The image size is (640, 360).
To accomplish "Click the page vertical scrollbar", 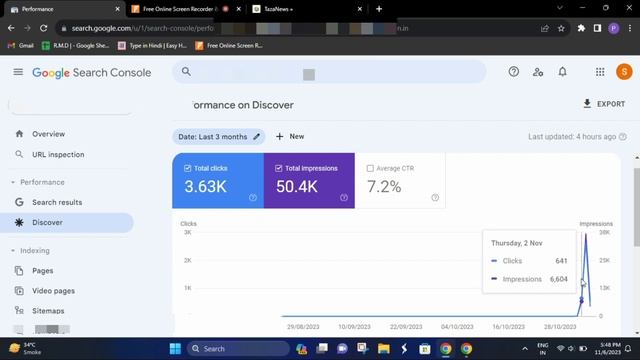I will point(637,207).
